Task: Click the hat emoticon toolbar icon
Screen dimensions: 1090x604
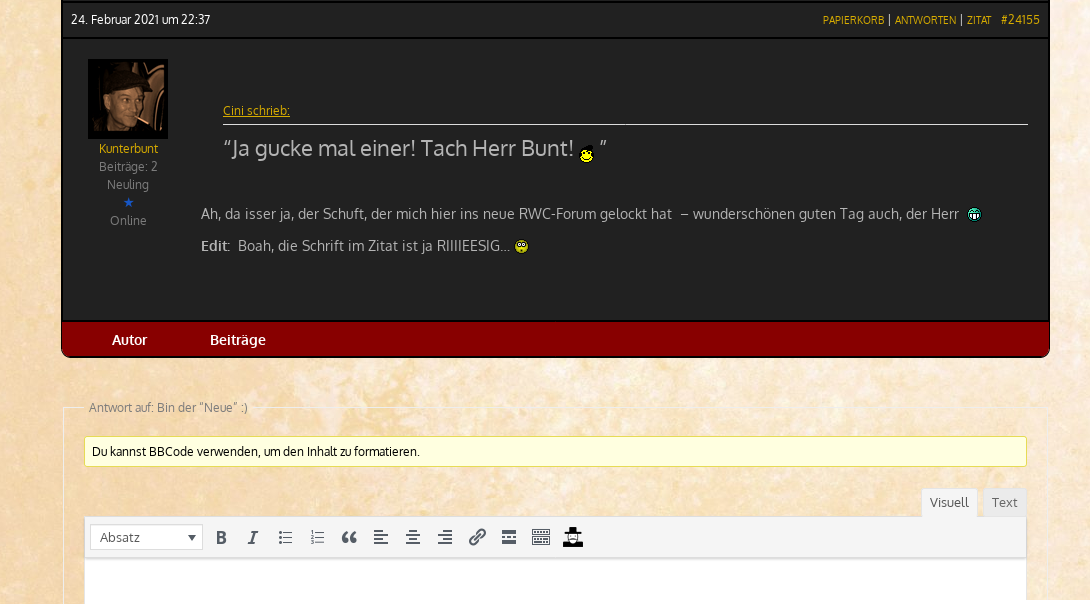Action: click(573, 537)
